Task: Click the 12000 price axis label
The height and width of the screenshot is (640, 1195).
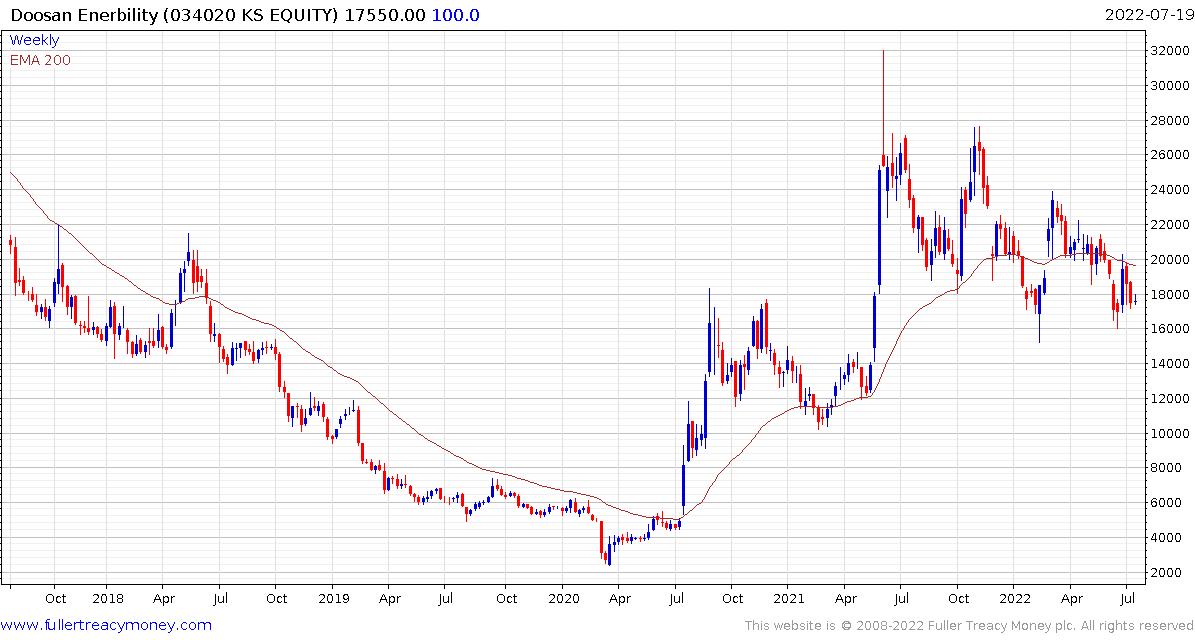Action: [1171, 398]
